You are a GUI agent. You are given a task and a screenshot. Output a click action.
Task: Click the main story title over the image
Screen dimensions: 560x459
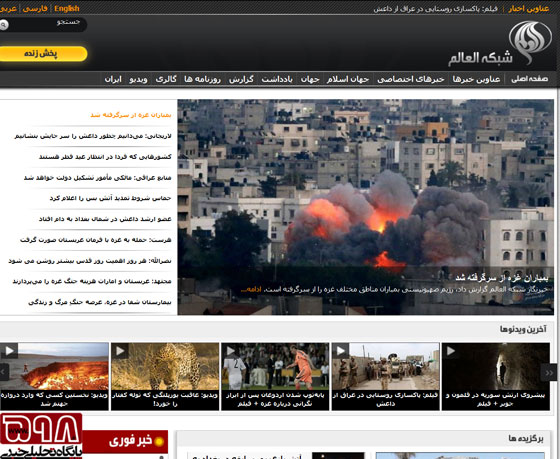pyautogui.click(x=501, y=278)
